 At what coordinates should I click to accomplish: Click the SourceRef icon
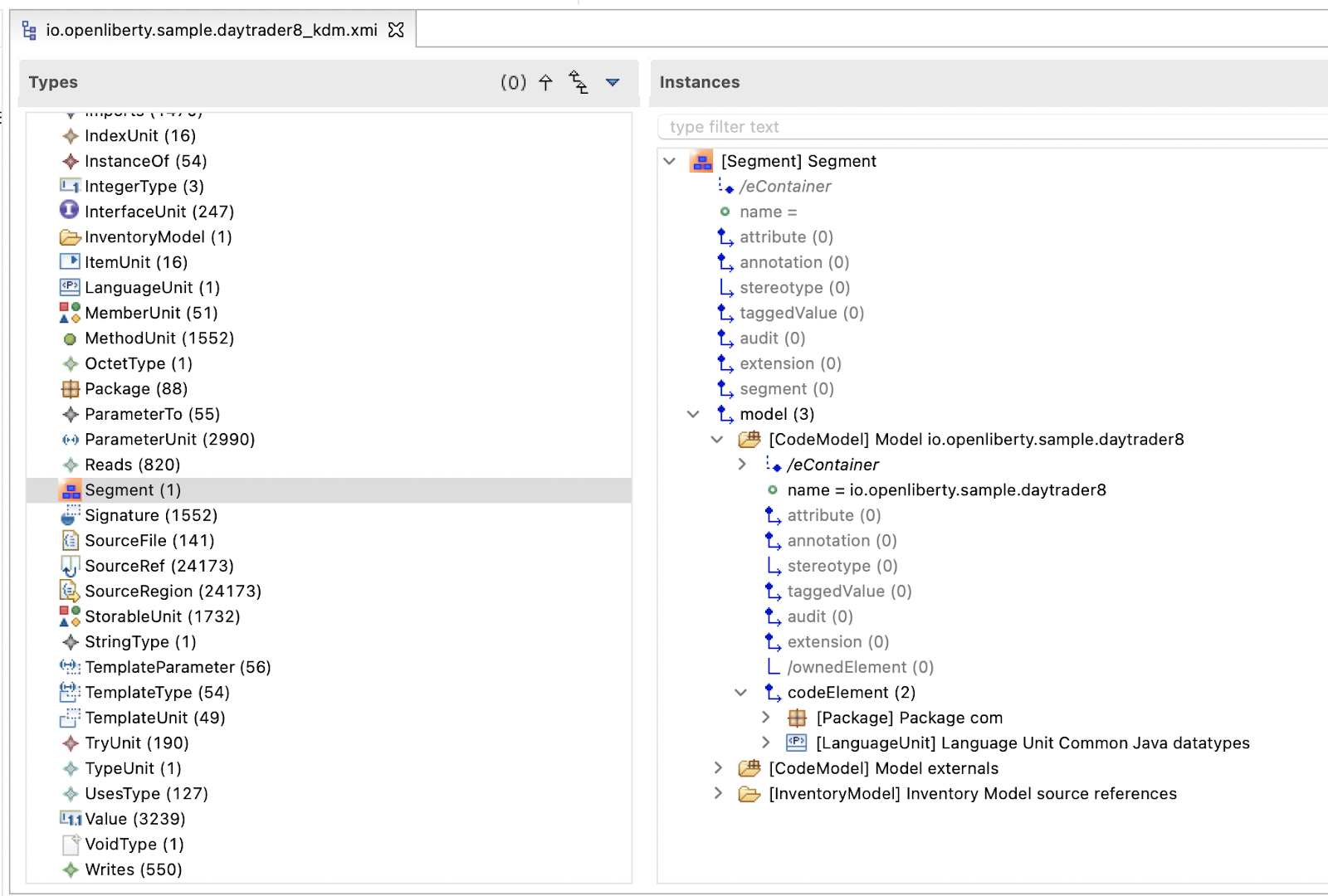click(x=70, y=567)
